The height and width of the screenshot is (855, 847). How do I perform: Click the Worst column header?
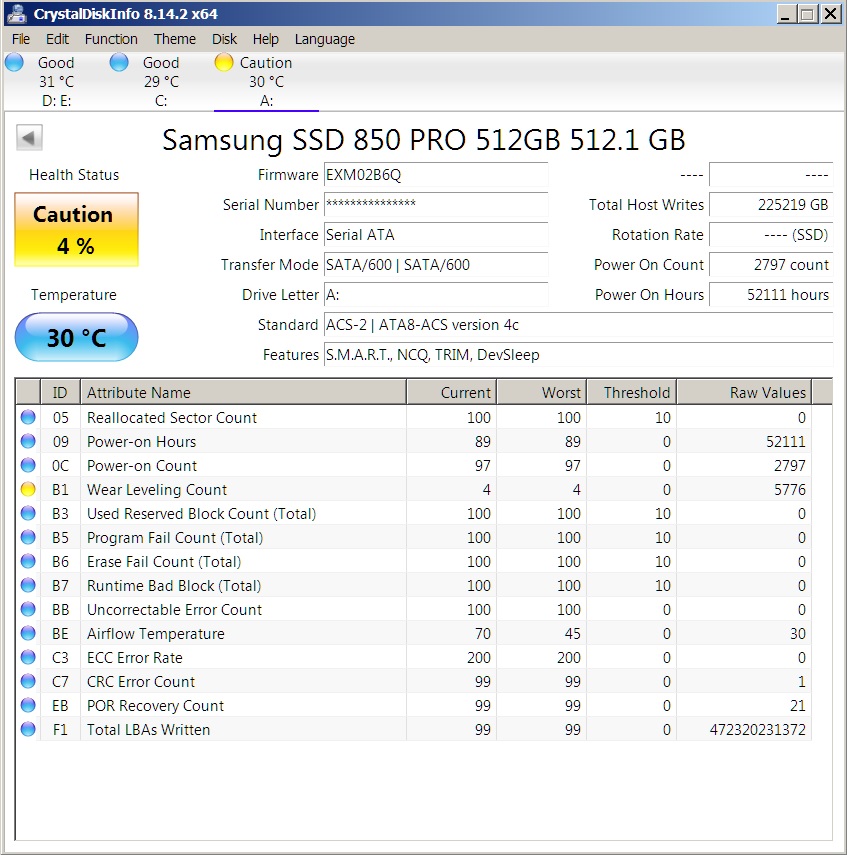[542, 392]
